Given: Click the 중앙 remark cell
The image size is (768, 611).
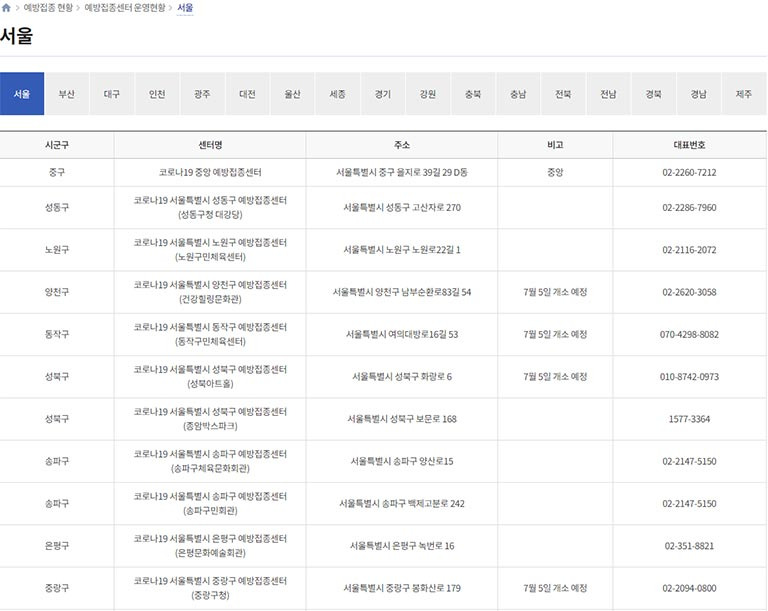Looking at the screenshot, I should click(555, 172).
